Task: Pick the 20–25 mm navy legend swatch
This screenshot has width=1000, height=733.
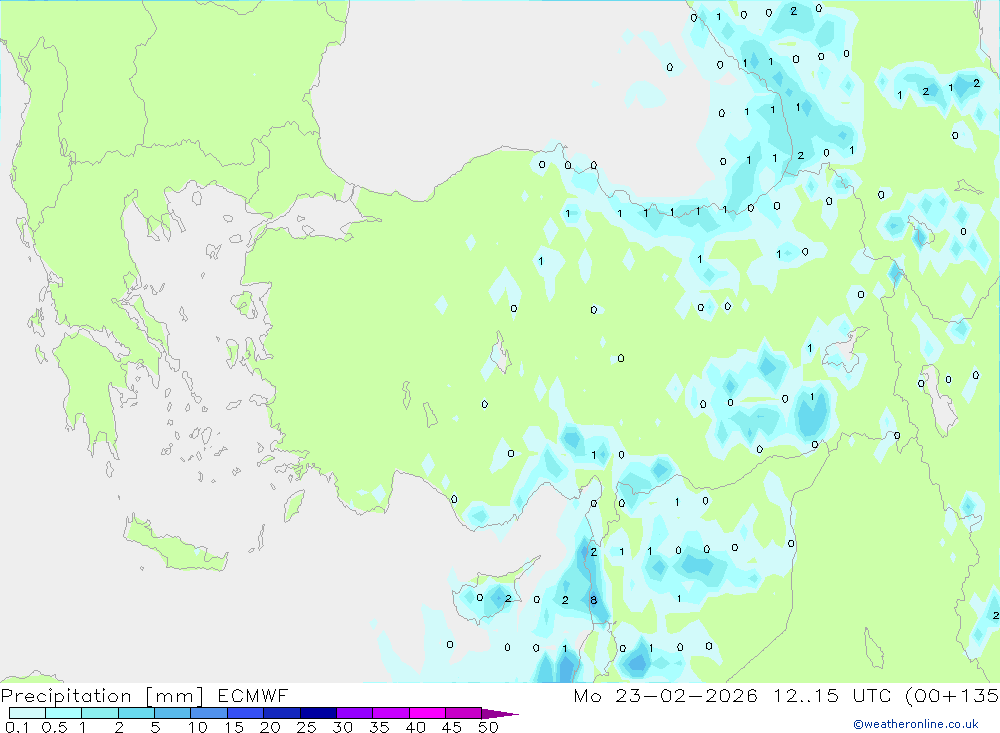Action: [282, 713]
